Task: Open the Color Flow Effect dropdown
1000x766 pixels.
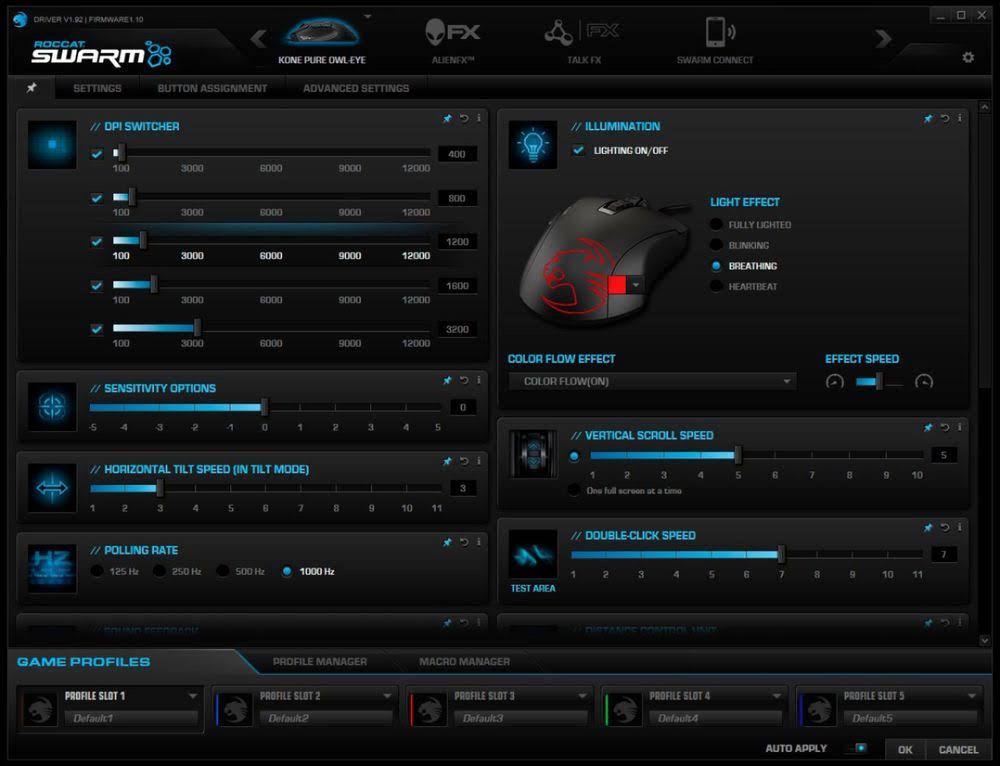Action: point(652,381)
